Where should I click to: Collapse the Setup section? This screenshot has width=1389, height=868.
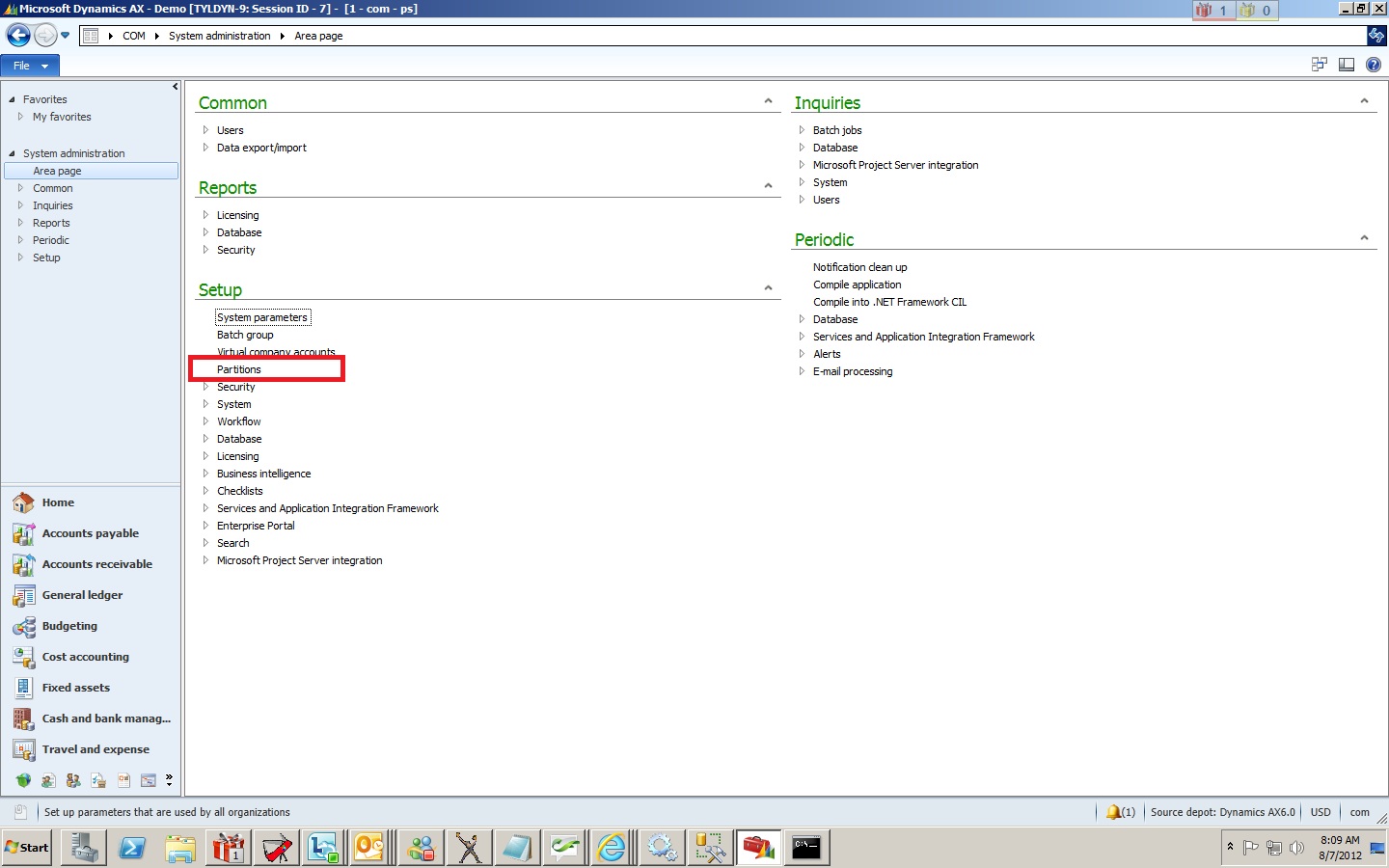pos(768,288)
